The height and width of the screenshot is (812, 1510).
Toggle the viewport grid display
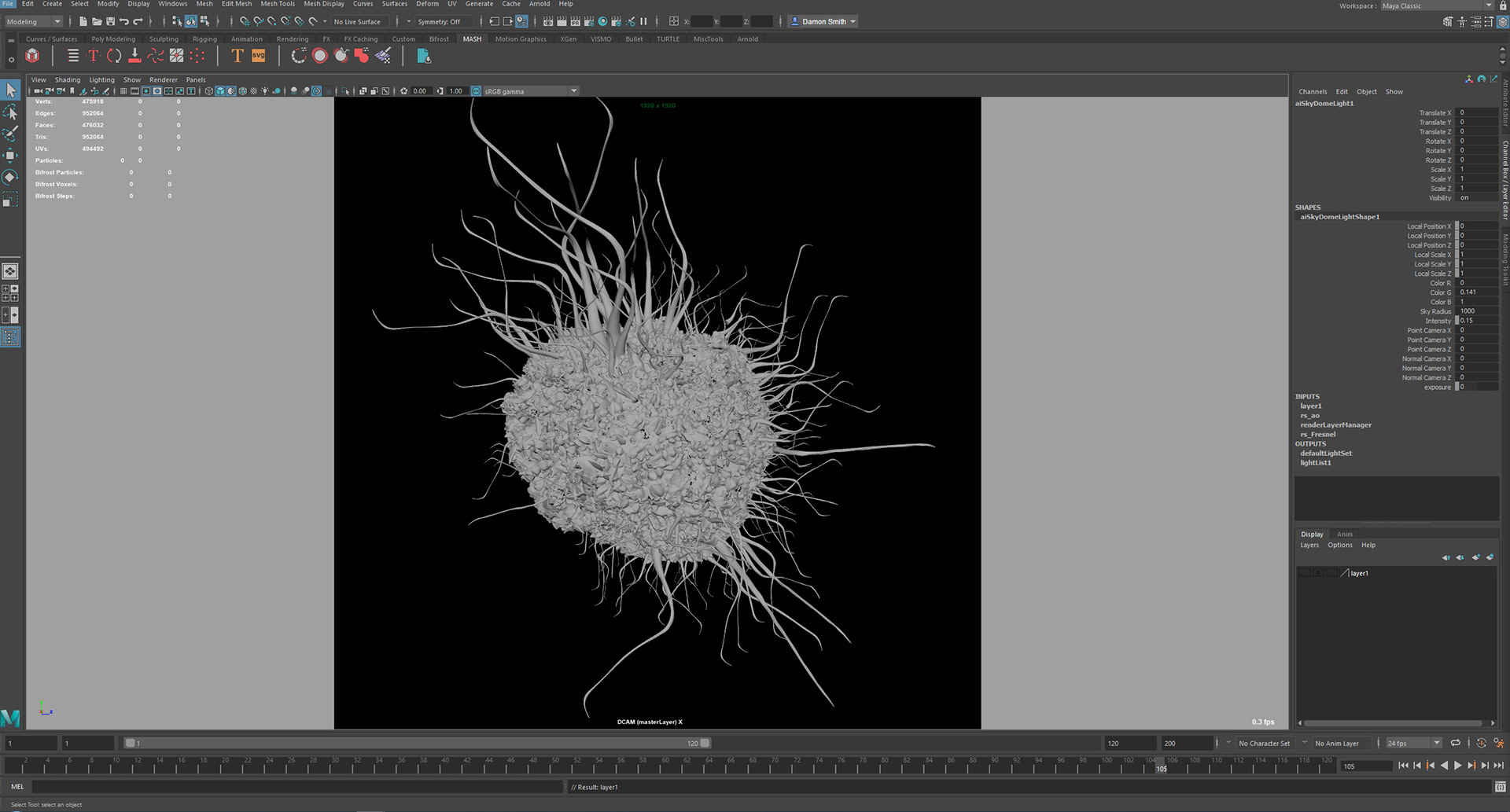(x=123, y=91)
